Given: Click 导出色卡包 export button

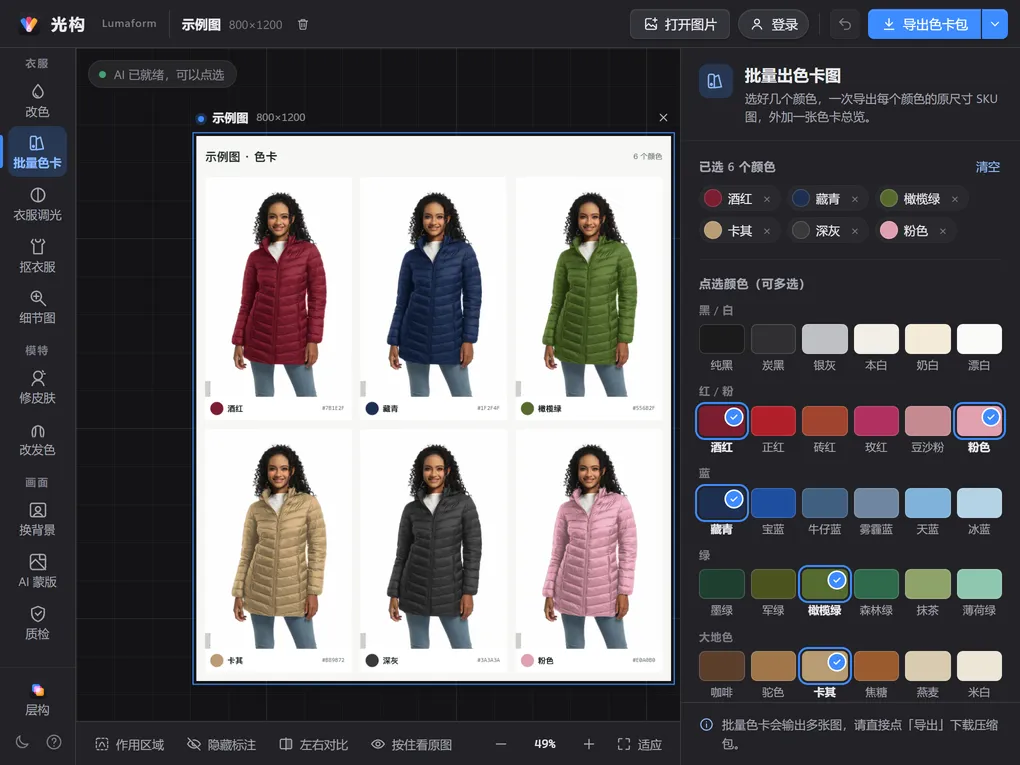Looking at the screenshot, I should click(x=924, y=25).
